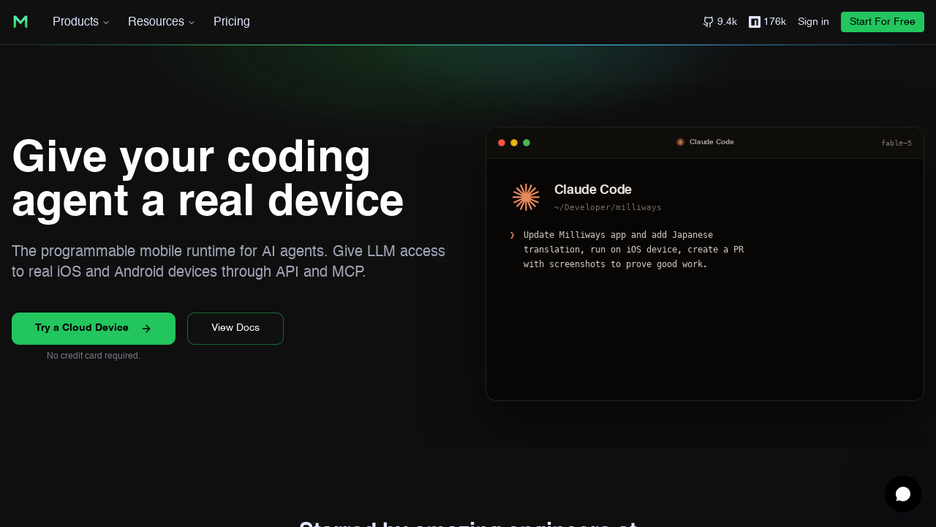The width and height of the screenshot is (936, 527).
Task: Open the Products dropdown menu
Action: (x=81, y=21)
